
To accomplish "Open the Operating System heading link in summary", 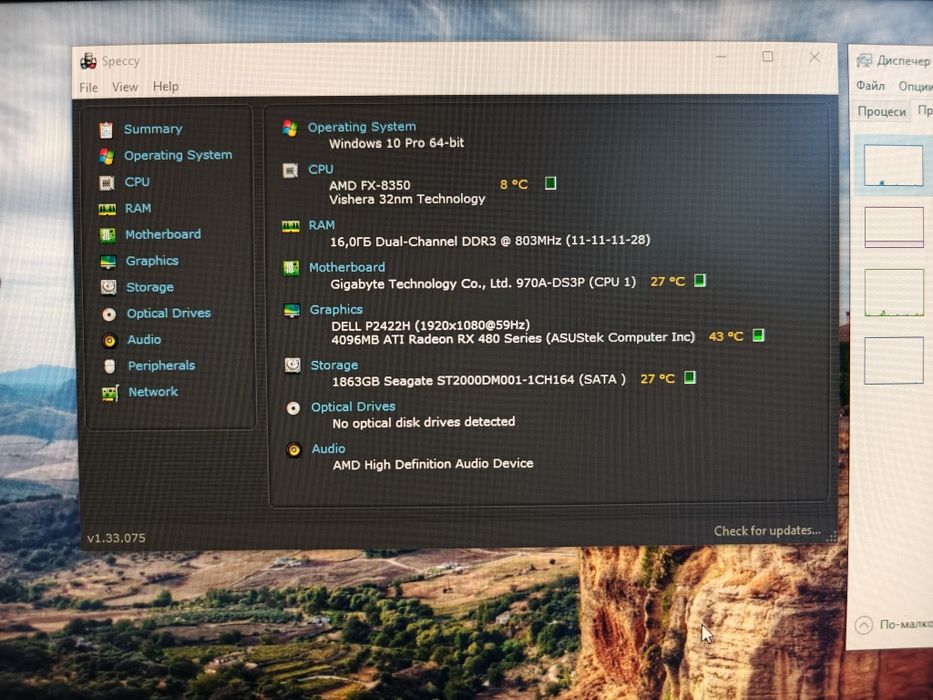I will point(362,127).
